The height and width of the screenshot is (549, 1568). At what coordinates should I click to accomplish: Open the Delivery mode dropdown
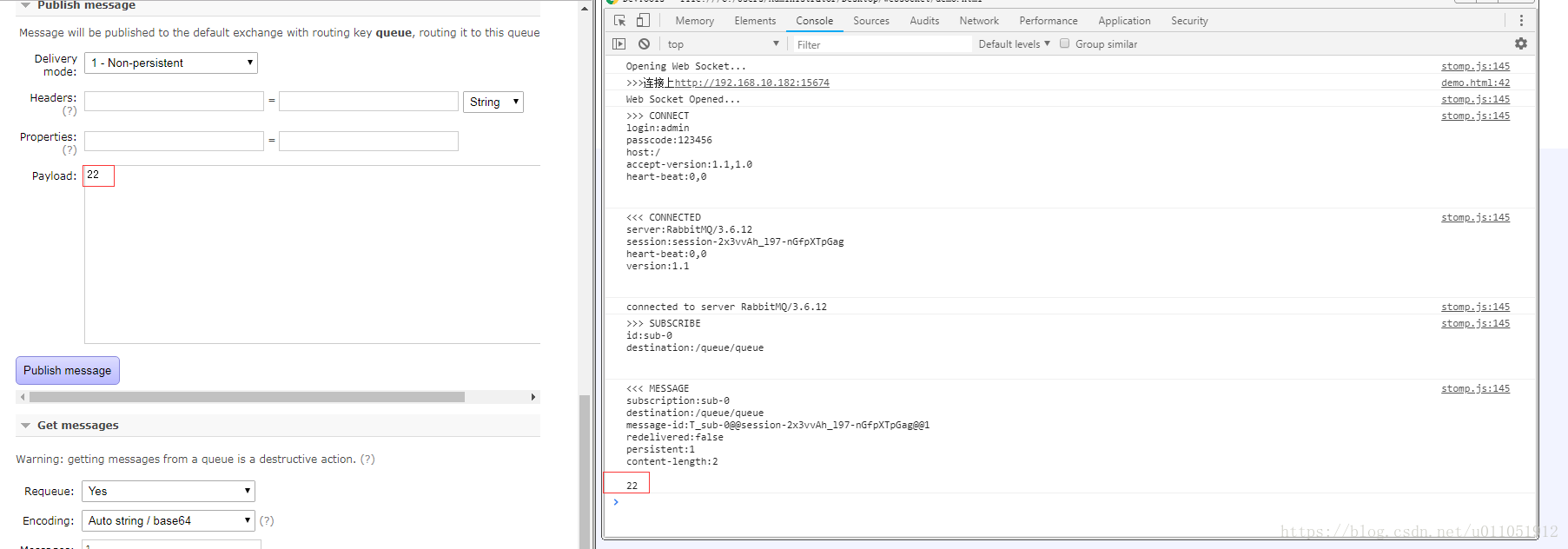[171, 63]
